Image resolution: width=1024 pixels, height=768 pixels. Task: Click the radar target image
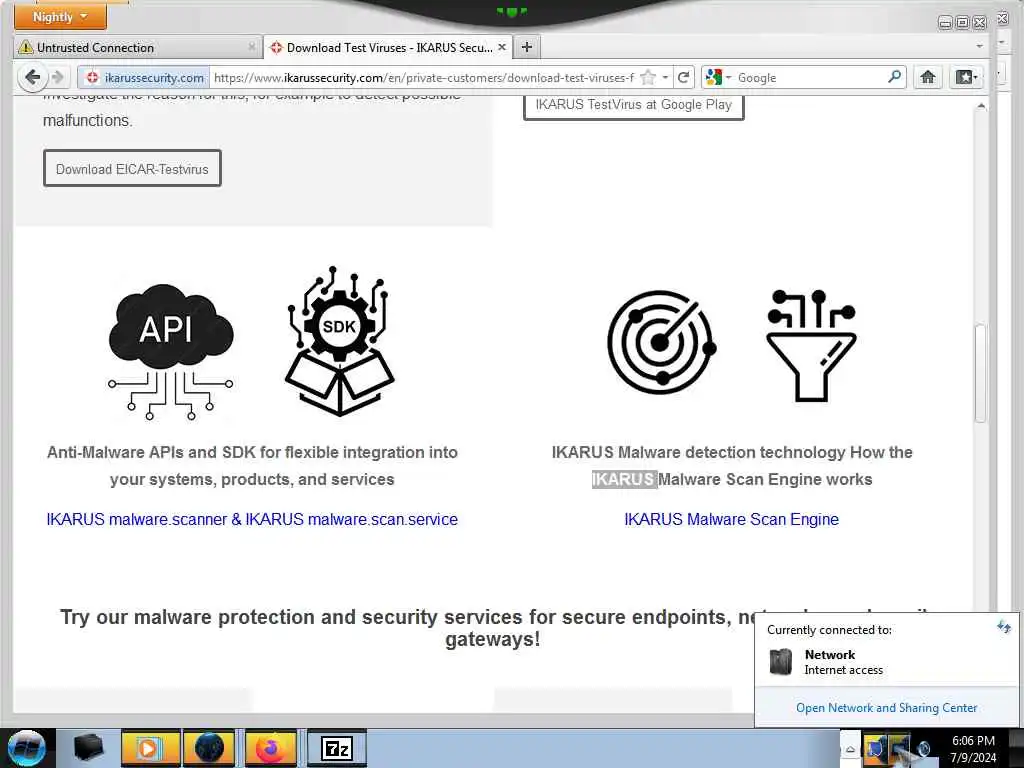[662, 342]
